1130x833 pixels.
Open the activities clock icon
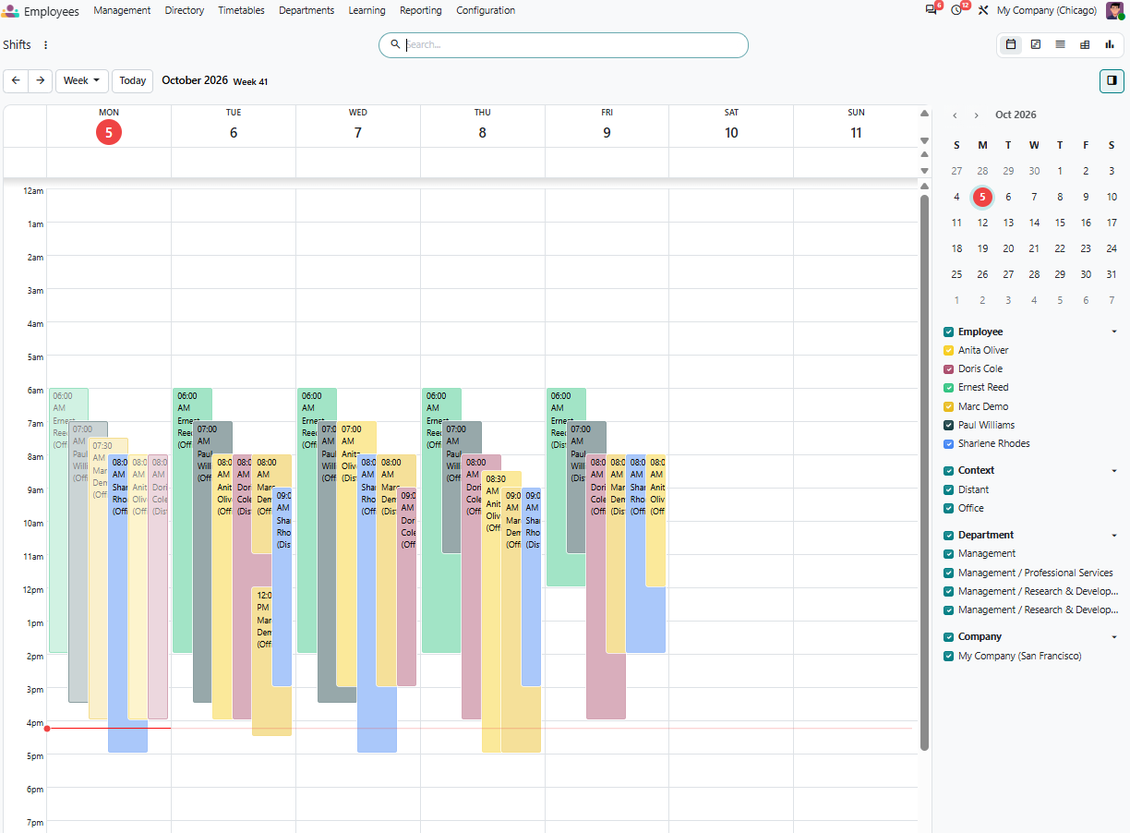(956, 10)
